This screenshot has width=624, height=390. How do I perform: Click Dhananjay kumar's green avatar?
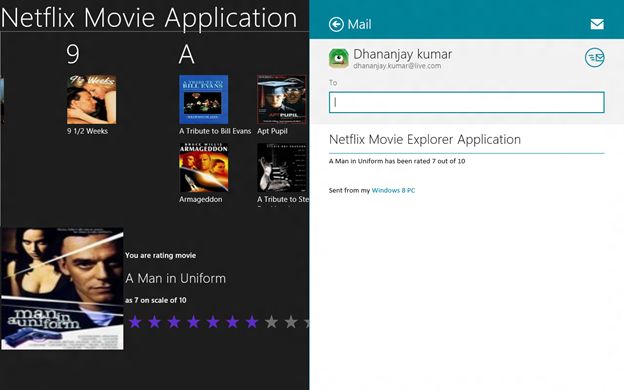click(x=339, y=58)
